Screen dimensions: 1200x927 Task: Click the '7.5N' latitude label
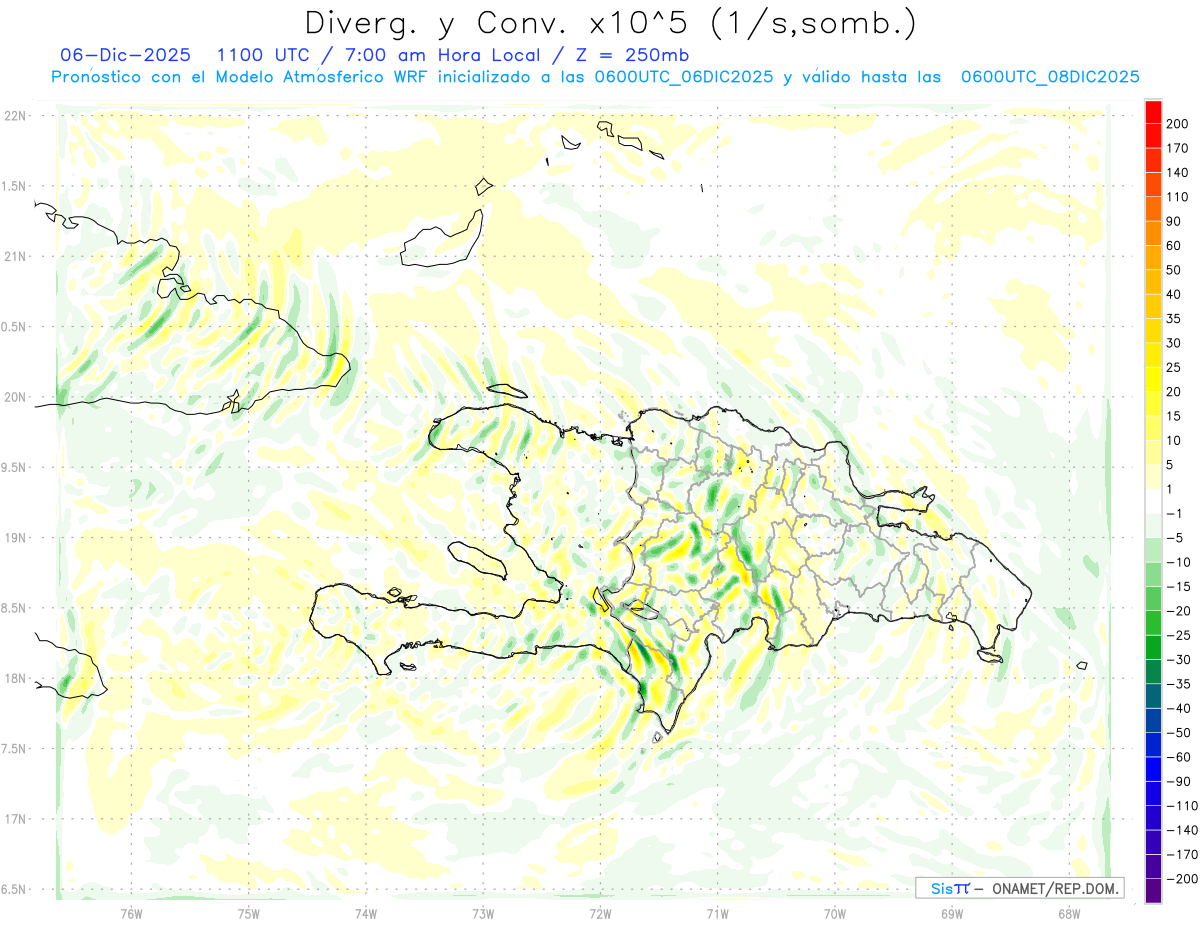15,748
